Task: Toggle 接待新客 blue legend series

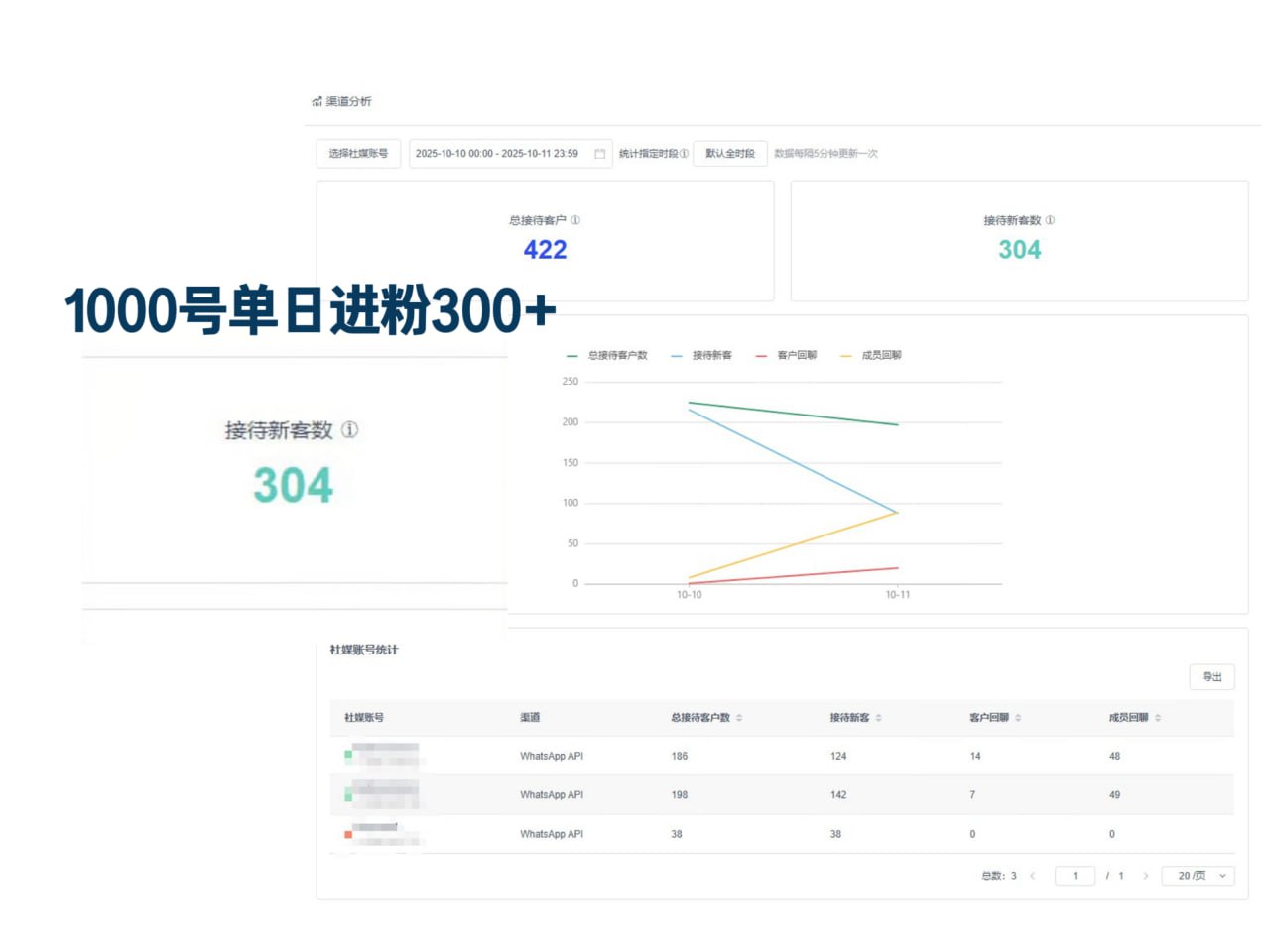Action: click(701, 355)
